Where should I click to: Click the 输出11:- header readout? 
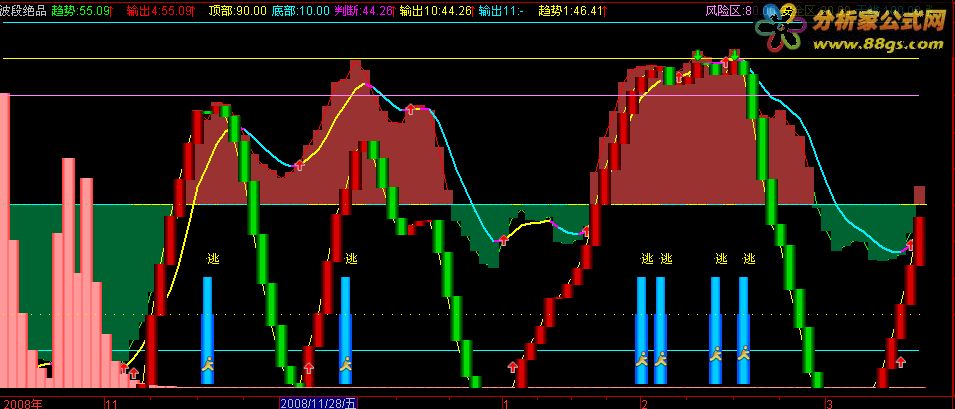503,10
